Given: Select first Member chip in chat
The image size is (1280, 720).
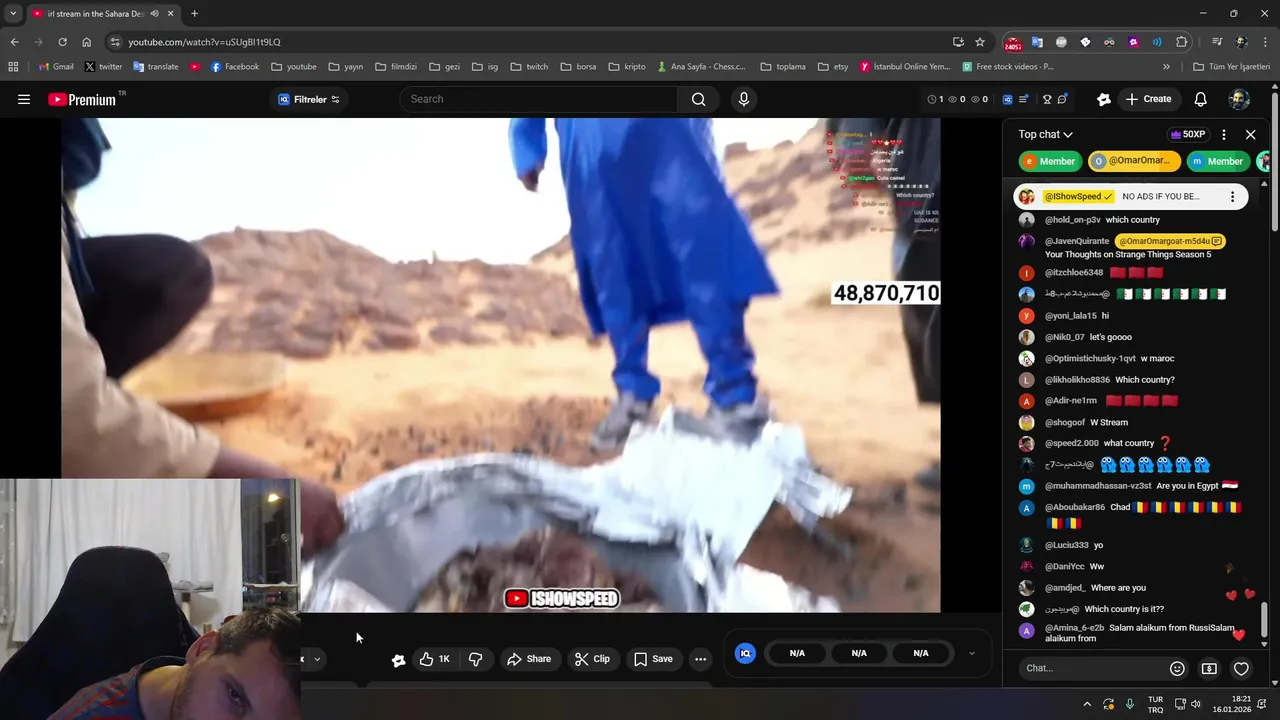Looking at the screenshot, I should pos(1050,161).
